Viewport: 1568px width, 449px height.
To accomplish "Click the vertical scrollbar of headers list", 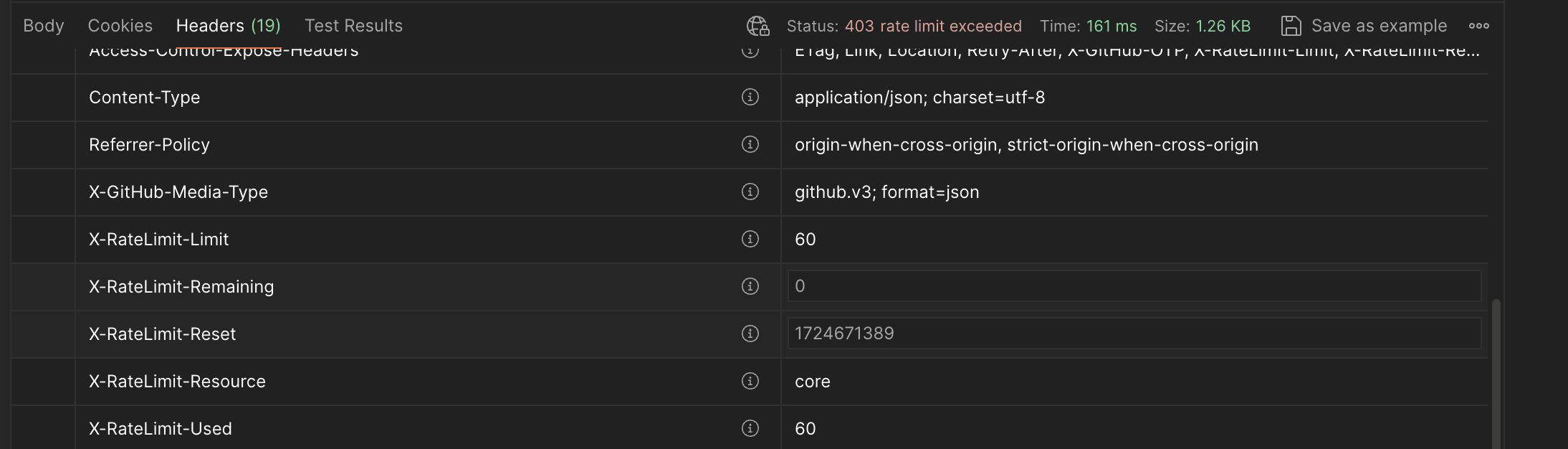I will [1496, 373].
